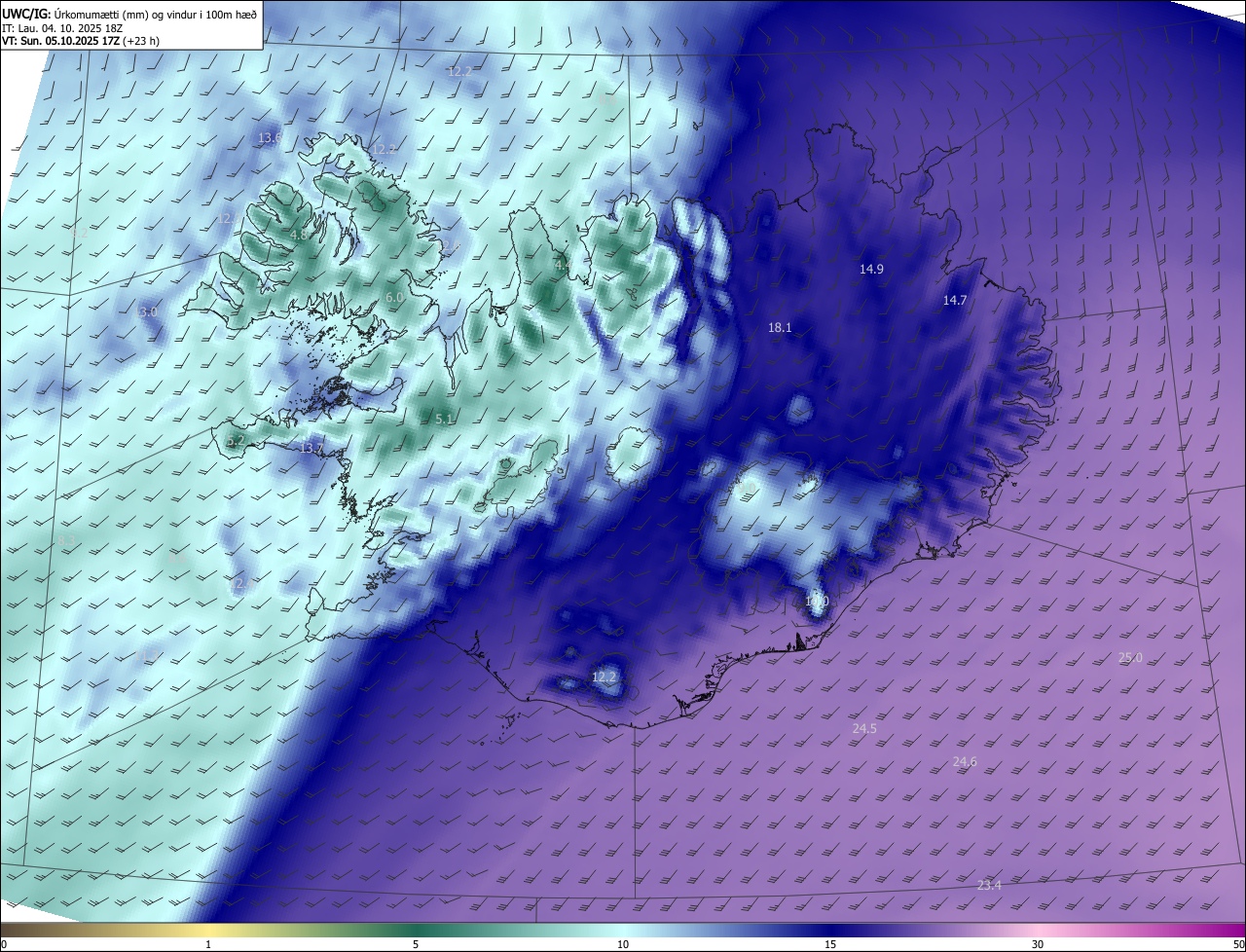The height and width of the screenshot is (952, 1246).
Task: Click the 13.6 value label northwest of Iceland
Action: click(x=270, y=137)
